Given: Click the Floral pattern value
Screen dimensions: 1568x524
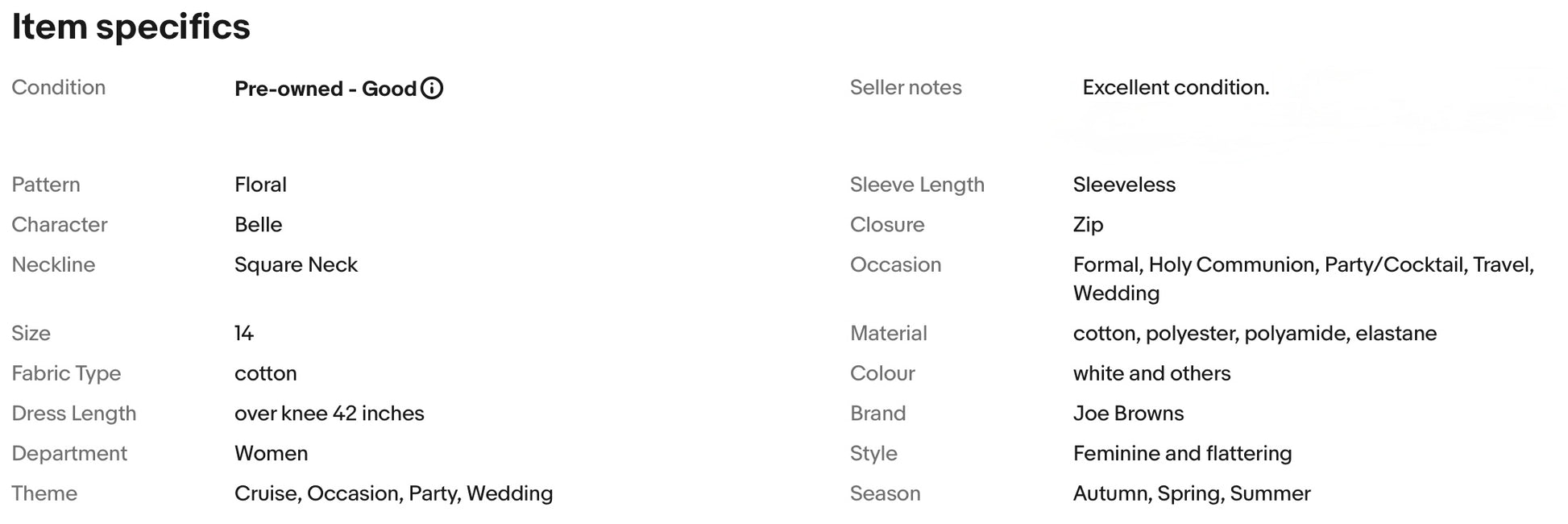Looking at the screenshot, I should pyautogui.click(x=260, y=185).
